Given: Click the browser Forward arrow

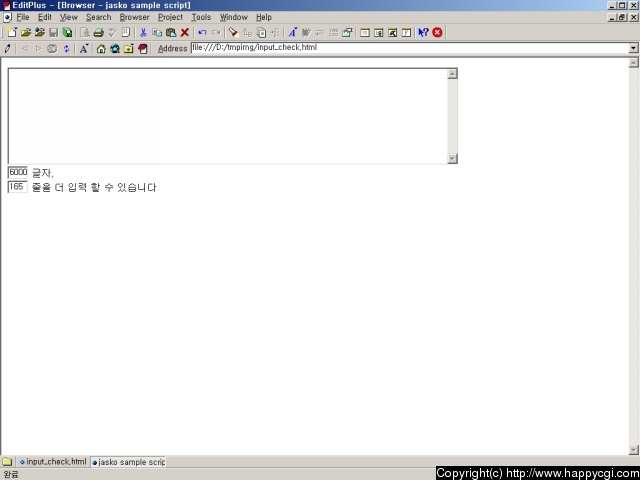Looking at the screenshot, I should tap(39, 49).
